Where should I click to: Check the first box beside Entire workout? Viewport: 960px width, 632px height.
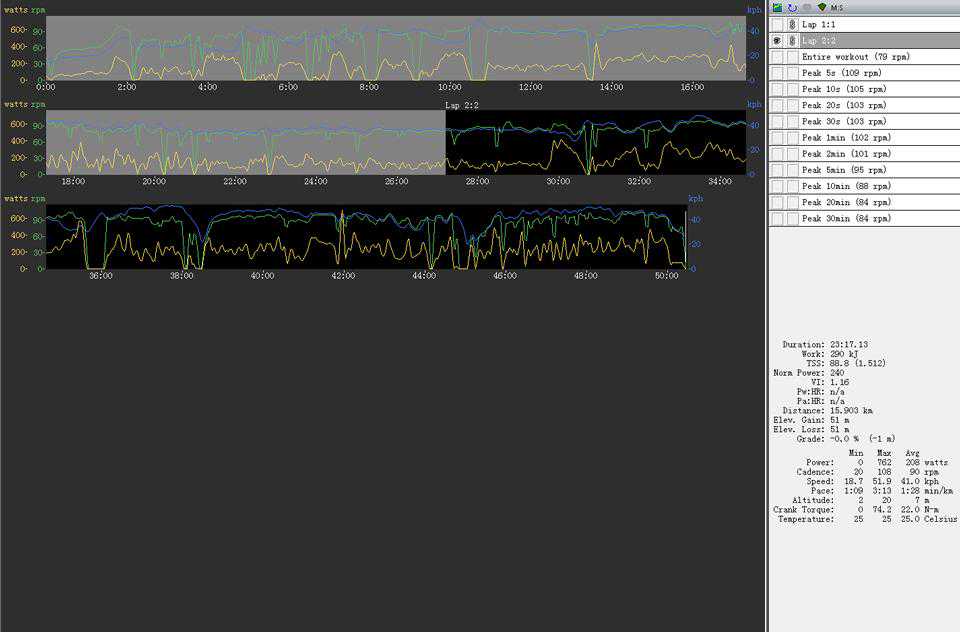777,57
